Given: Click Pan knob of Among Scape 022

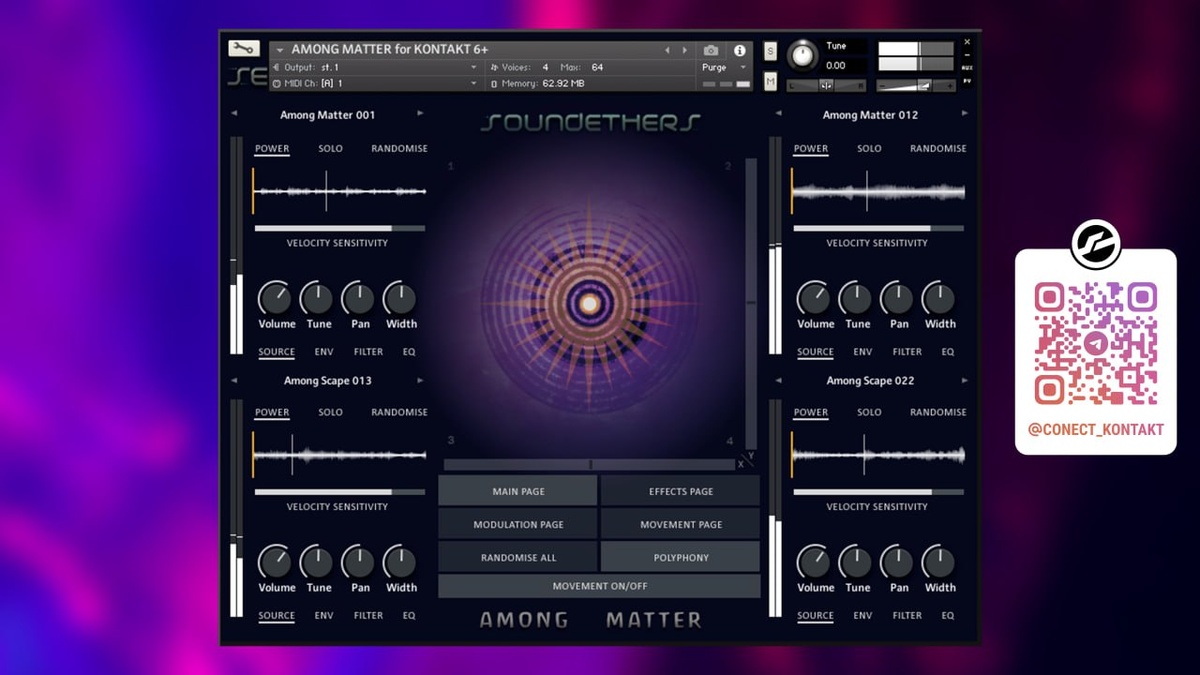Looking at the screenshot, I should tap(897, 562).
